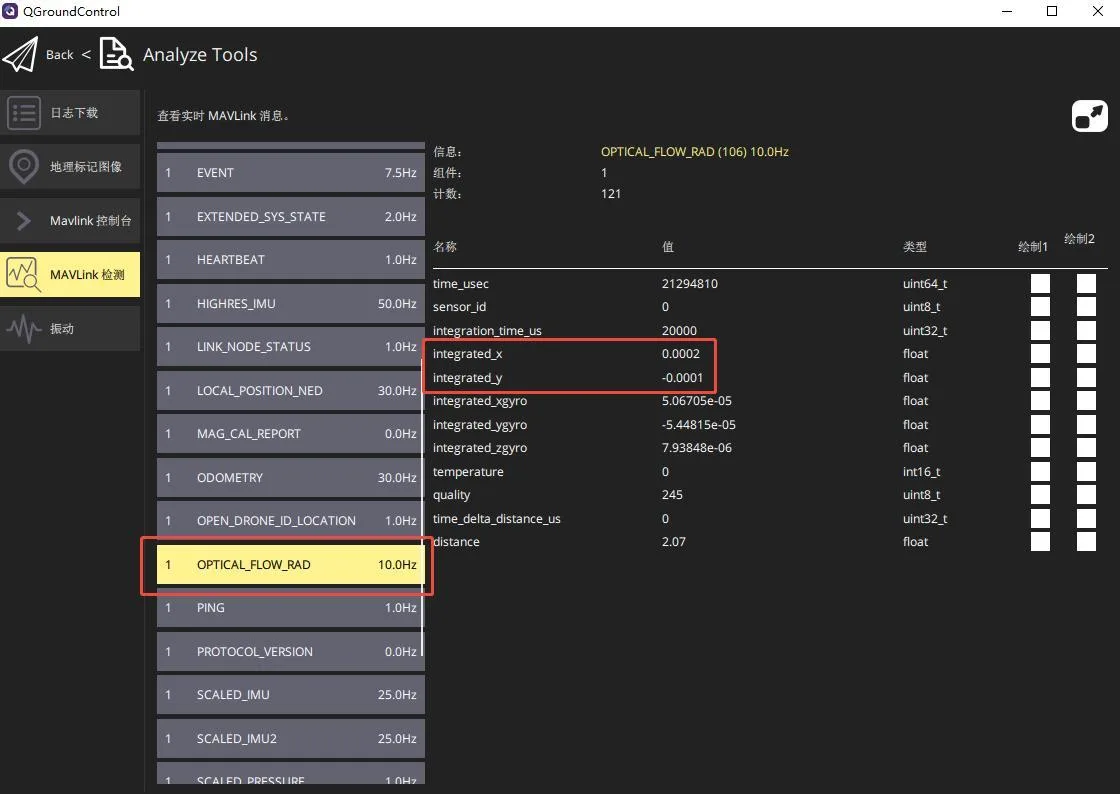The width and height of the screenshot is (1120, 794).
Task: Click the integrated_zgyro value 7.93848e-06
Action: (696, 448)
